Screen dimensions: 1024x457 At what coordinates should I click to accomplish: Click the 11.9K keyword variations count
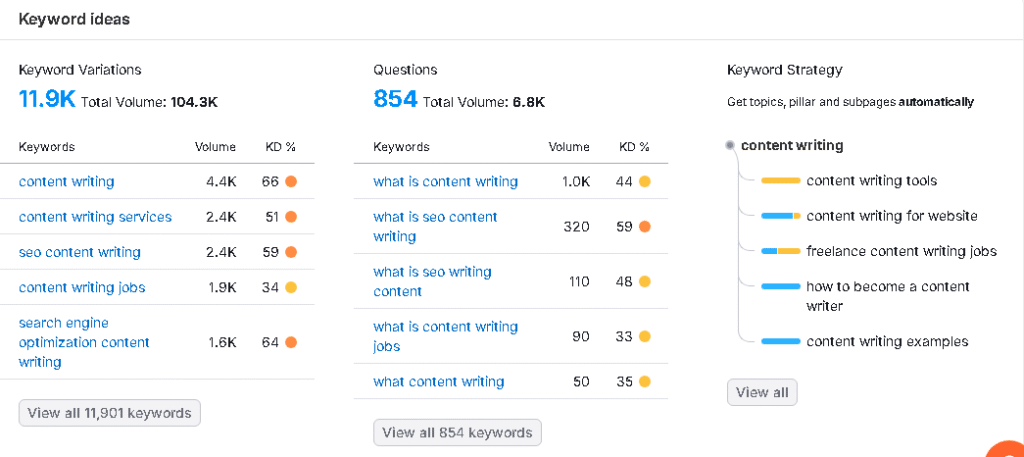pos(47,99)
